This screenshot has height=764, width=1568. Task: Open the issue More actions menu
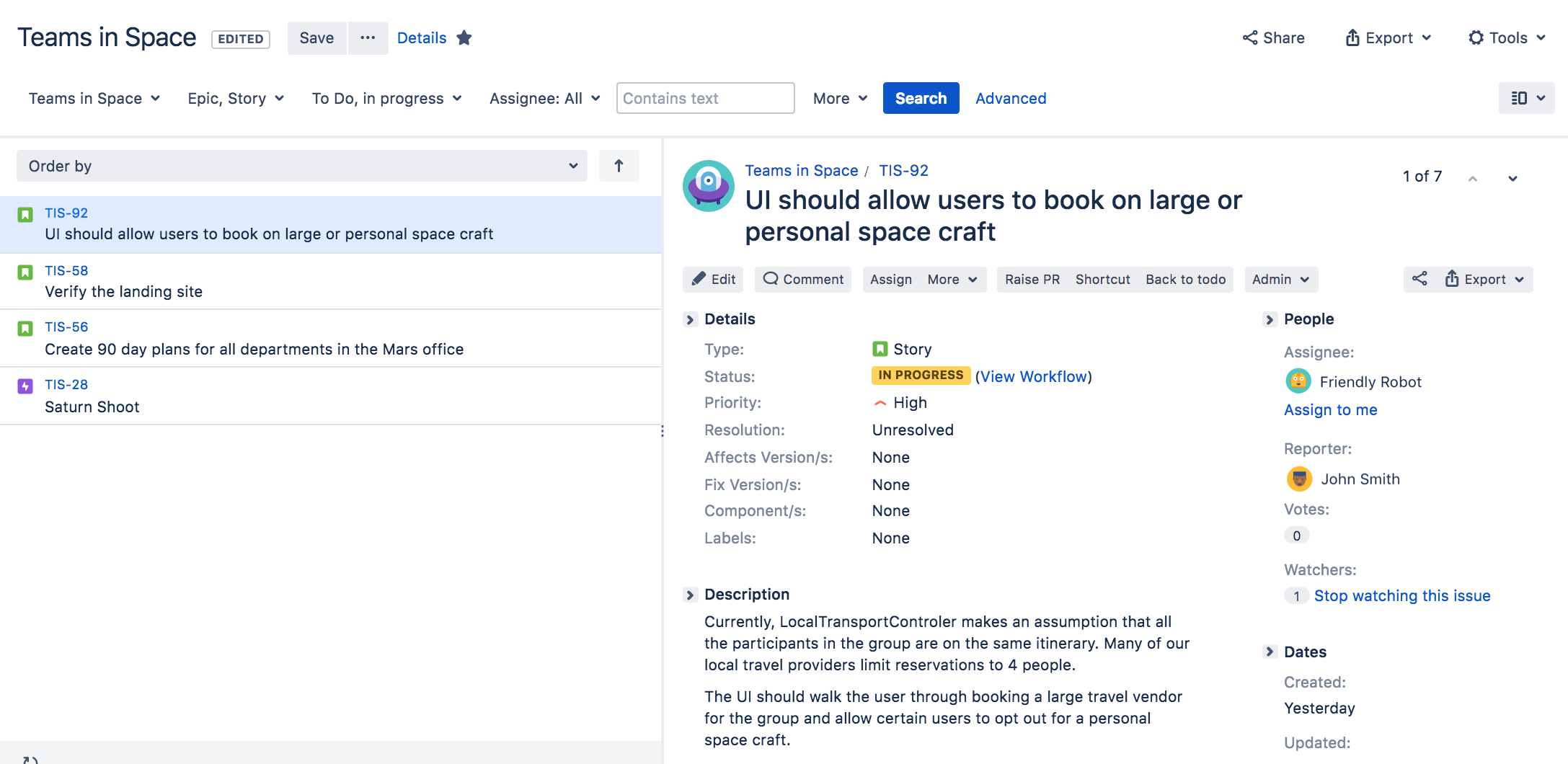(952, 279)
